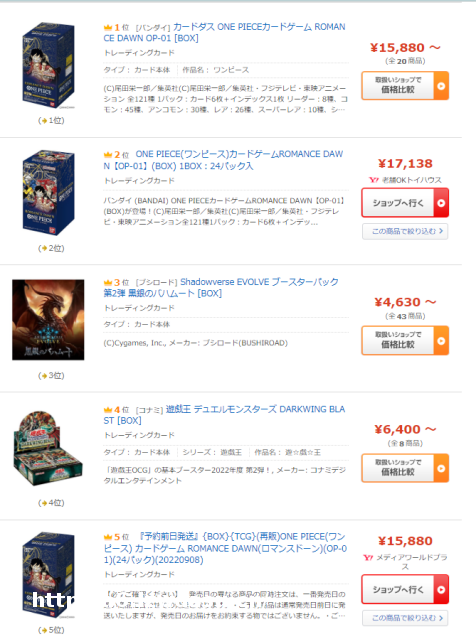Open rank 2 ONE PIECE カードゲーム ROMANCE DAWN link
The image size is (476, 640).
(223, 160)
